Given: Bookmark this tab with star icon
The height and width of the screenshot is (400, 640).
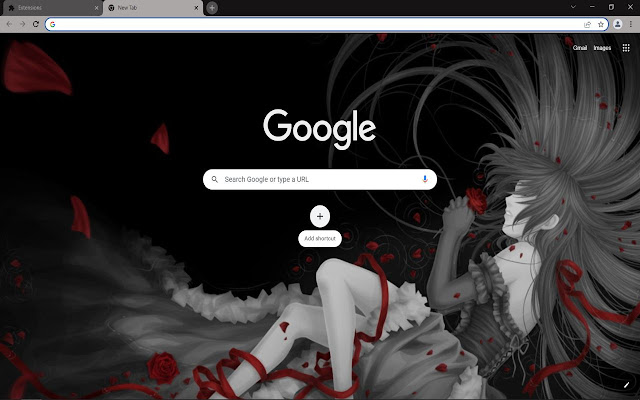Looking at the screenshot, I should (600, 24).
